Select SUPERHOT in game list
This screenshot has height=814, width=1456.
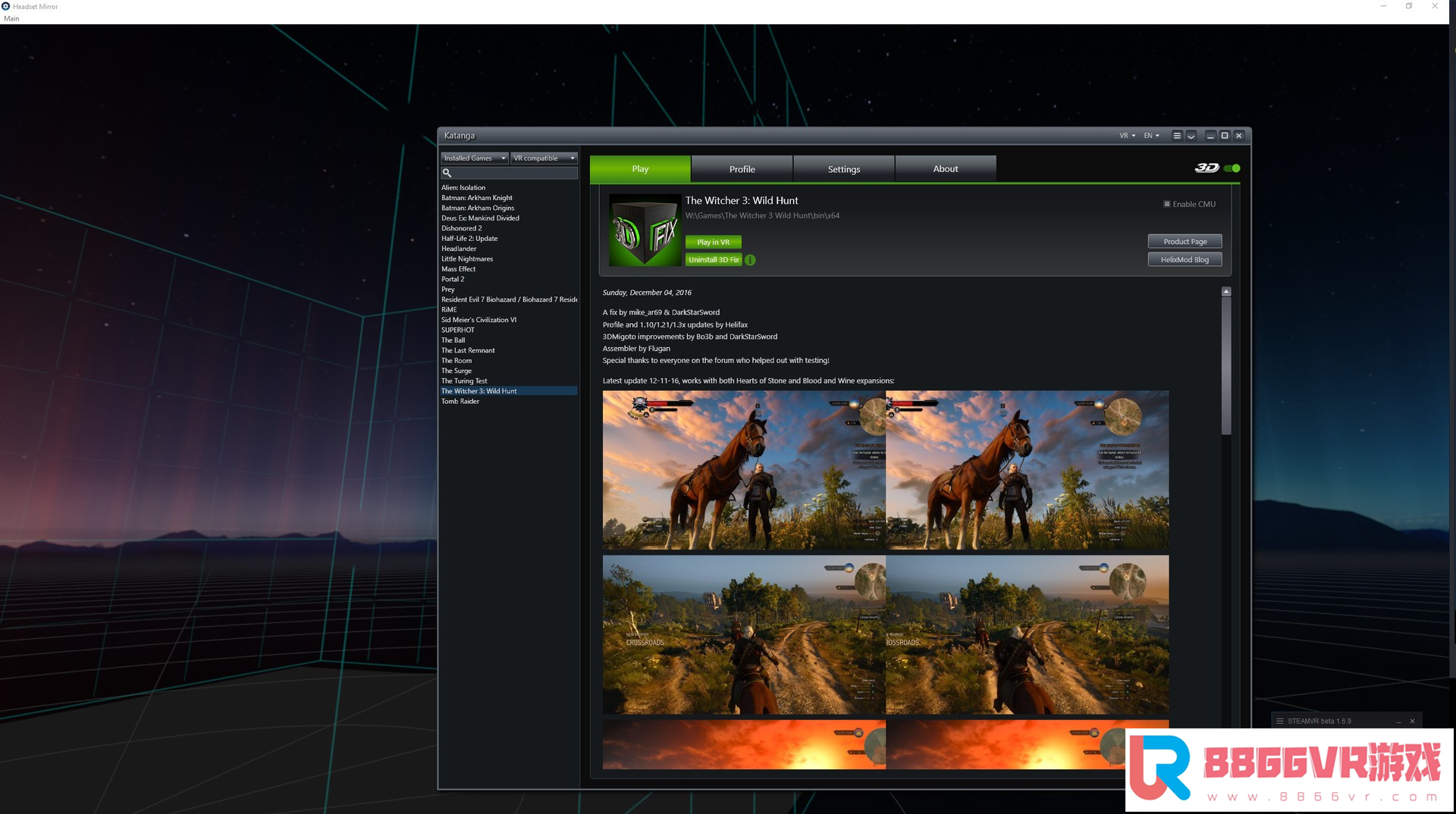(509, 330)
